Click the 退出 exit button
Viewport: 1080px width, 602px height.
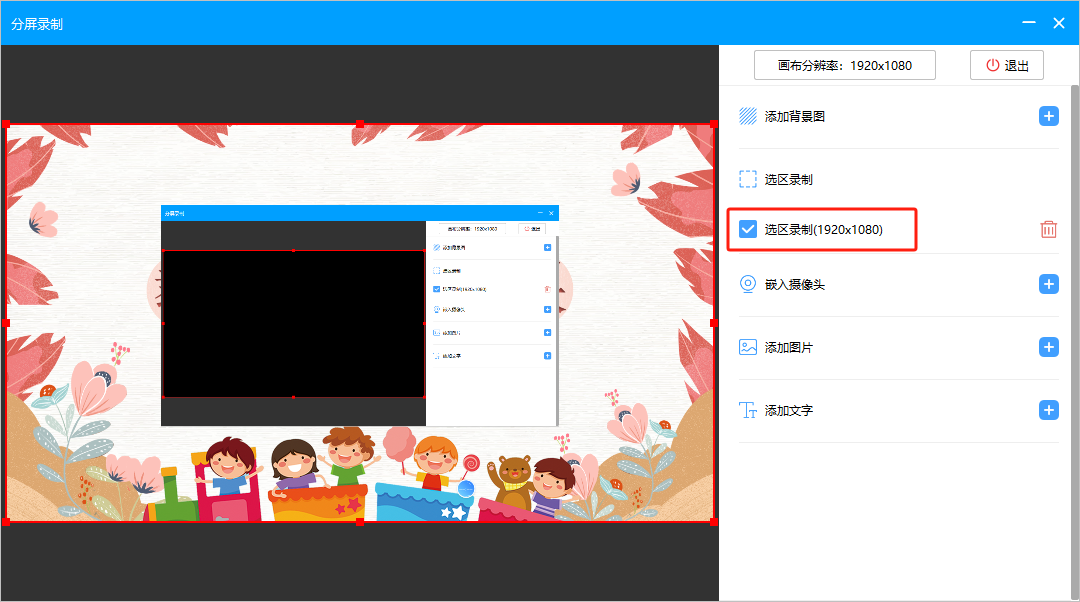click(x=1007, y=66)
